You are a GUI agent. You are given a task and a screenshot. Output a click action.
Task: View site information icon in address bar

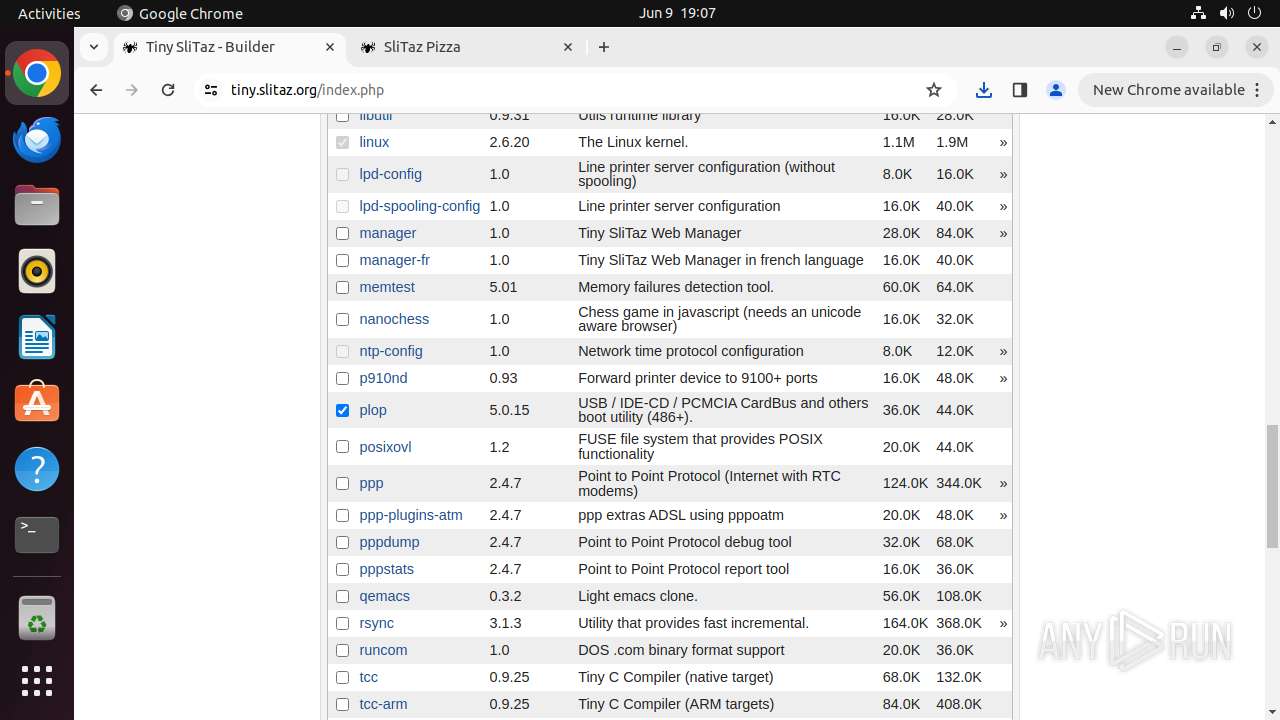210,90
